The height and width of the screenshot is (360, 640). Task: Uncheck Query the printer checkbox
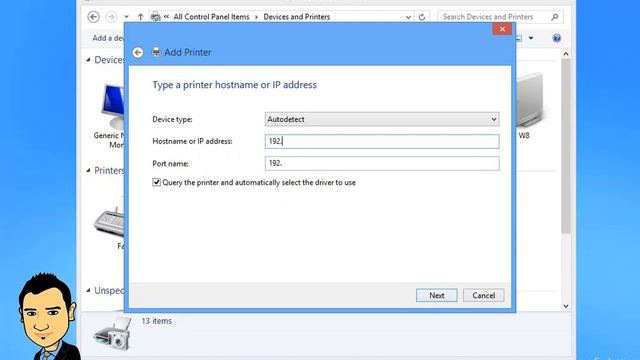pyautogui.click(x=156, y=182)
